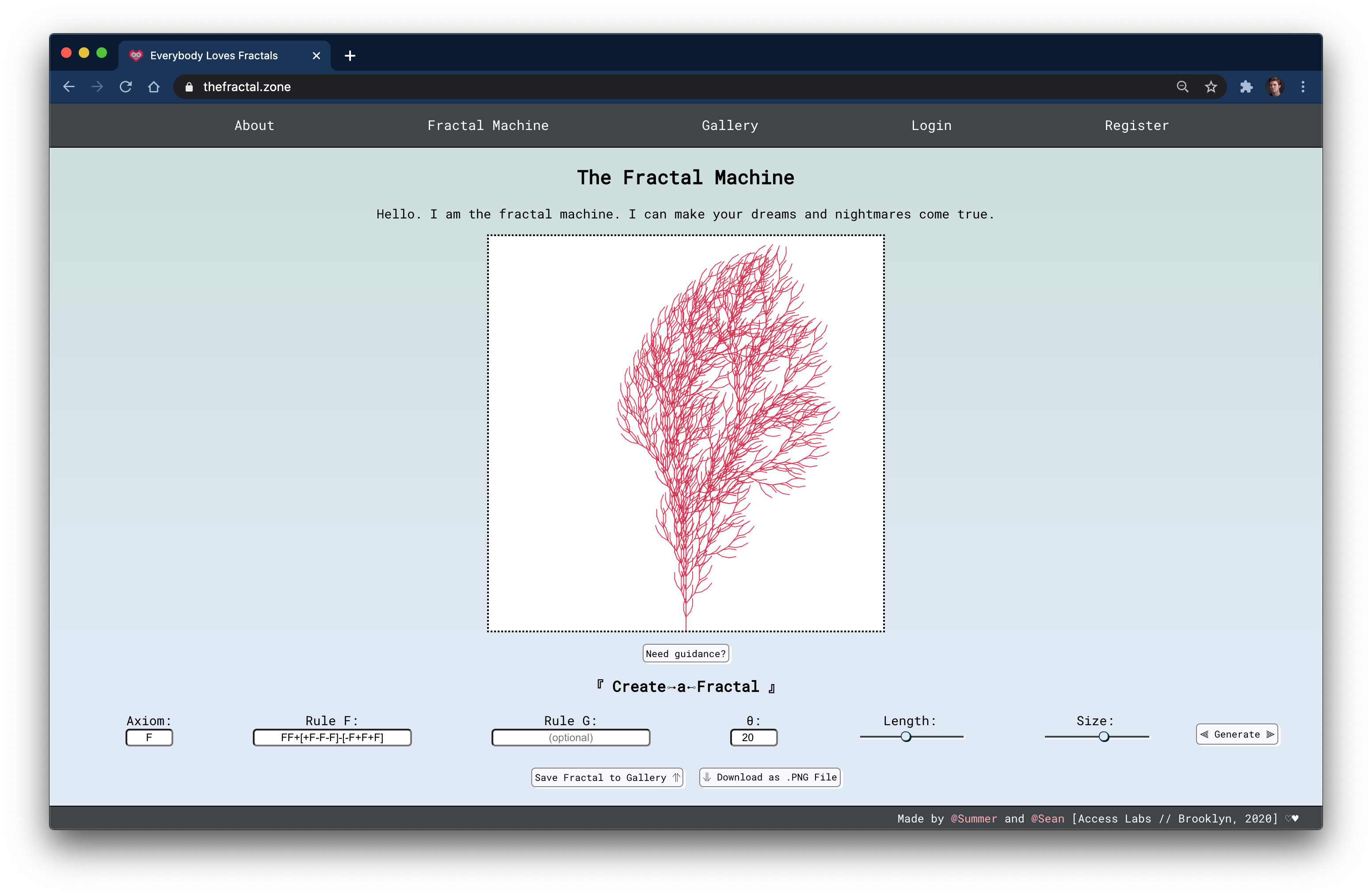The width and height of the screenshot is (1372, 895).
Task: Open the extensions puzzle icon
Action: [x=1246, y=87]
